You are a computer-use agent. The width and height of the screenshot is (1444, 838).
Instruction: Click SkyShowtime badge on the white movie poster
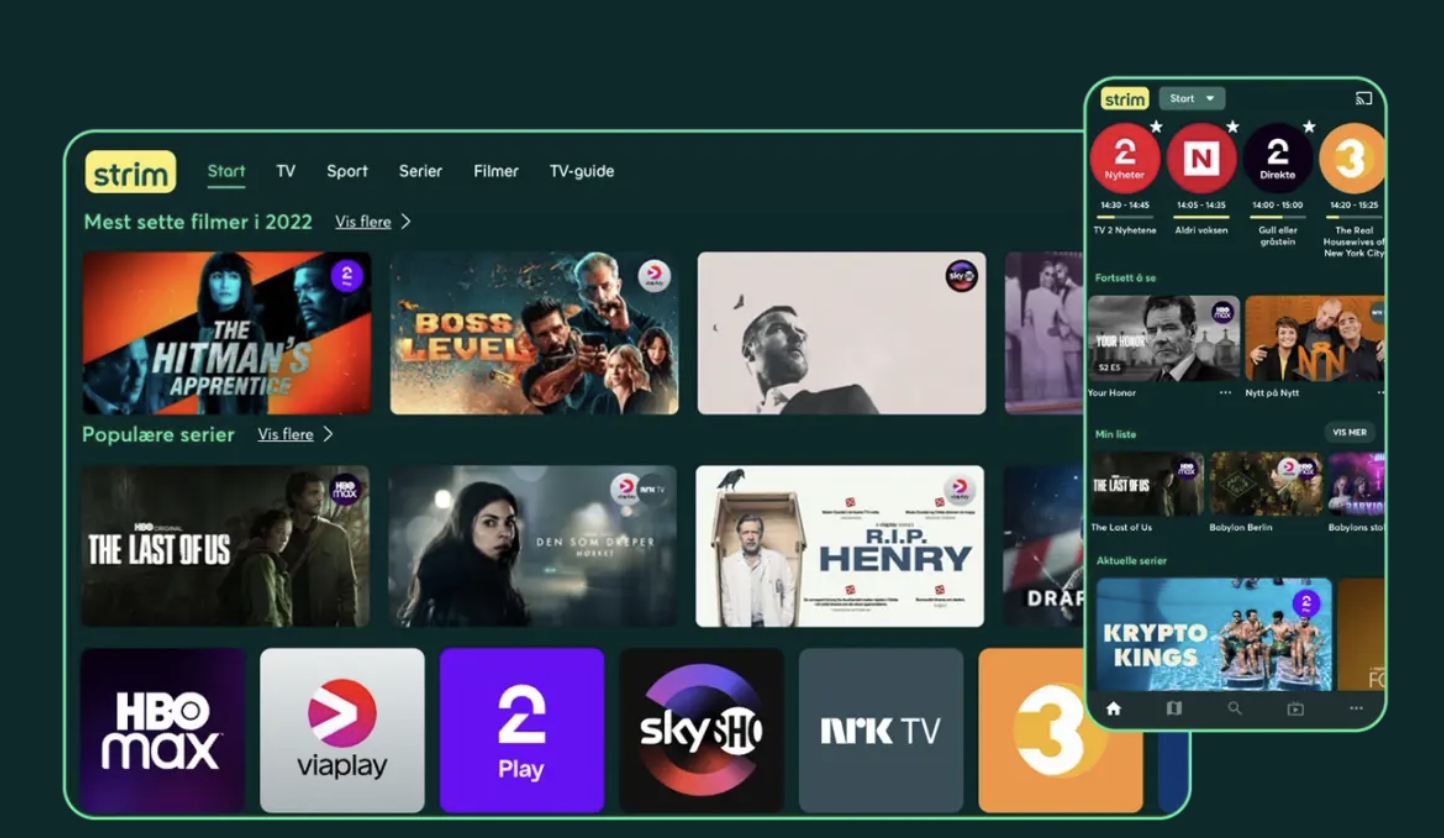[961, 276]
